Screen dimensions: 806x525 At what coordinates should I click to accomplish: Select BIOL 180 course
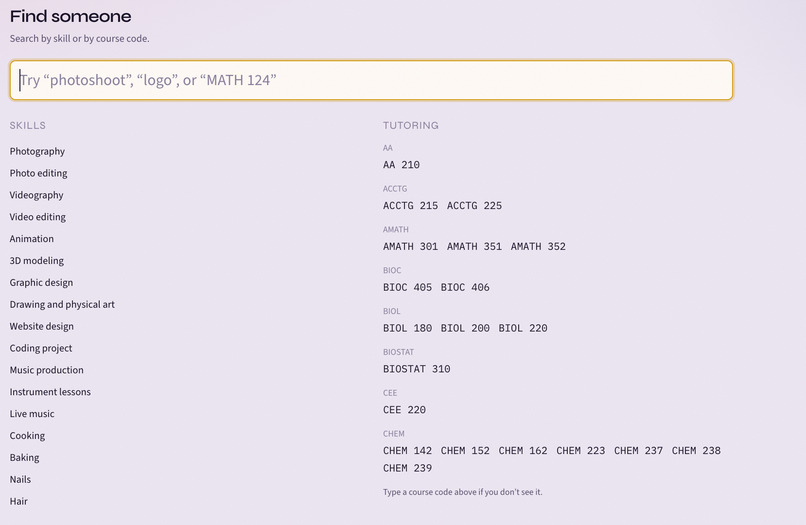tap(408, 328)
